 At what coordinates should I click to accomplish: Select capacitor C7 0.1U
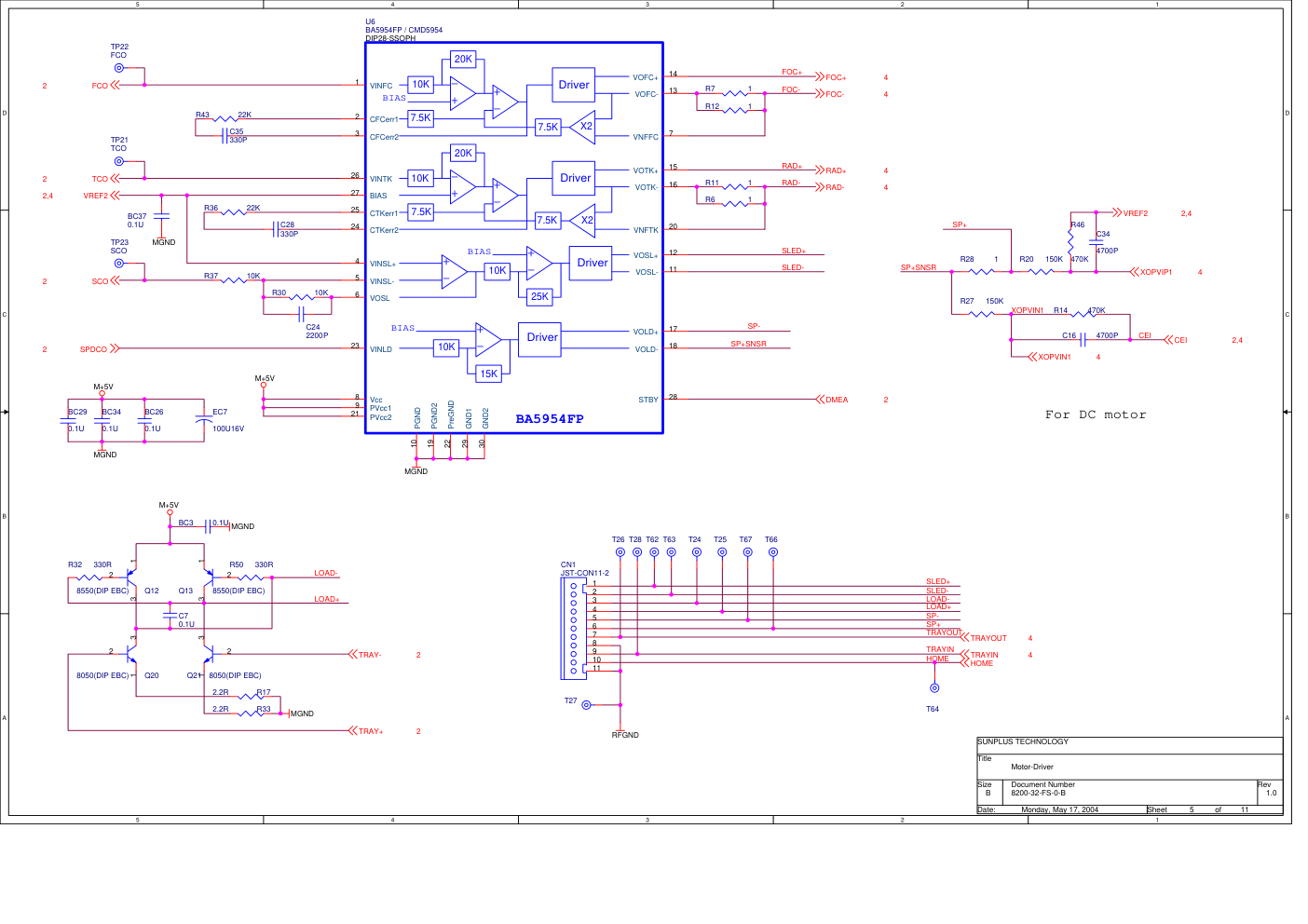click(x=180, y=619)
